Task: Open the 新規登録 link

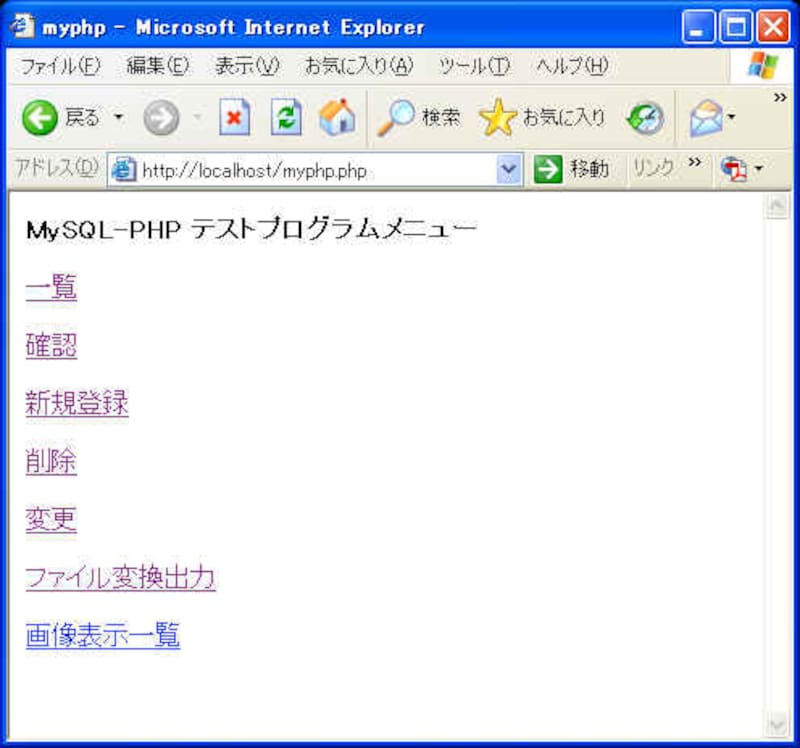Action: [77, 403]
